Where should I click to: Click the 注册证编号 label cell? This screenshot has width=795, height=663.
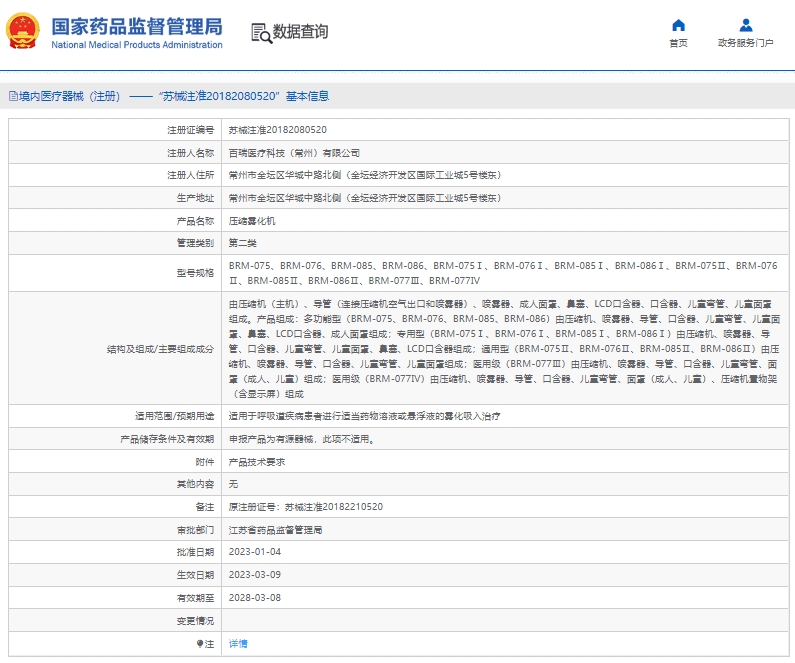click(x=115, y=130)
